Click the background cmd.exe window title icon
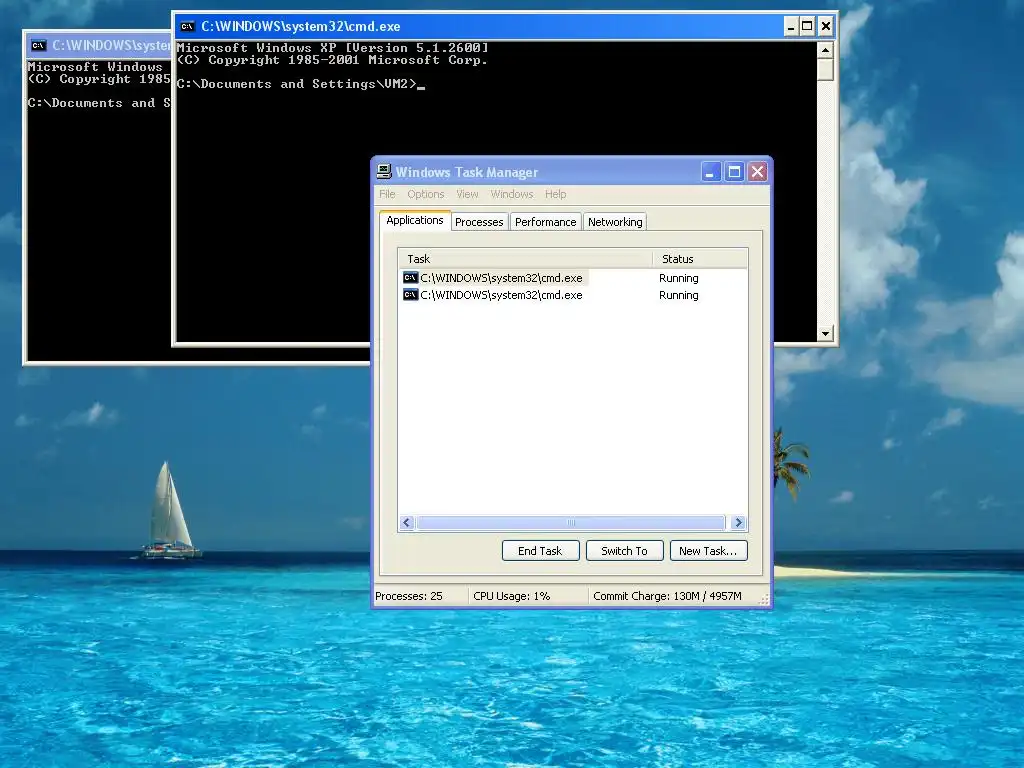Viewport: 1024px width, 768px height. pyautogui.click(x=39, y=45)
